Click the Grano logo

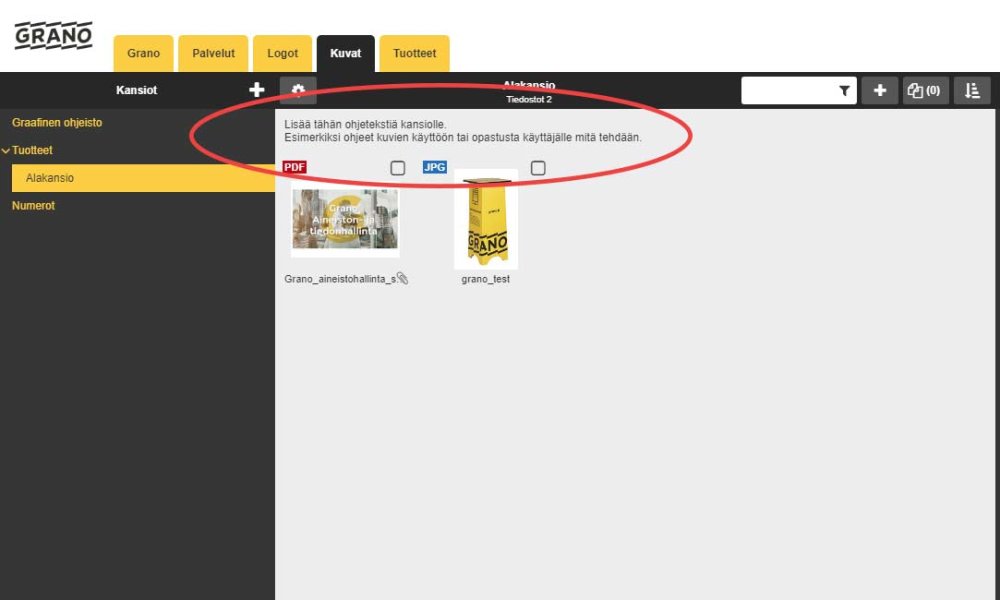[x=54, y=36]
